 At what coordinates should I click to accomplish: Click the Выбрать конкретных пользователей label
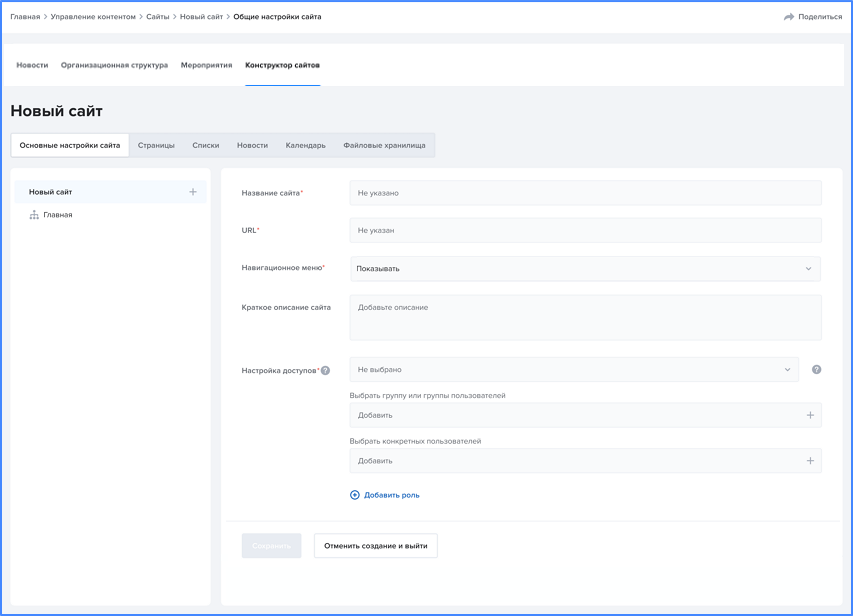[416, 441]
